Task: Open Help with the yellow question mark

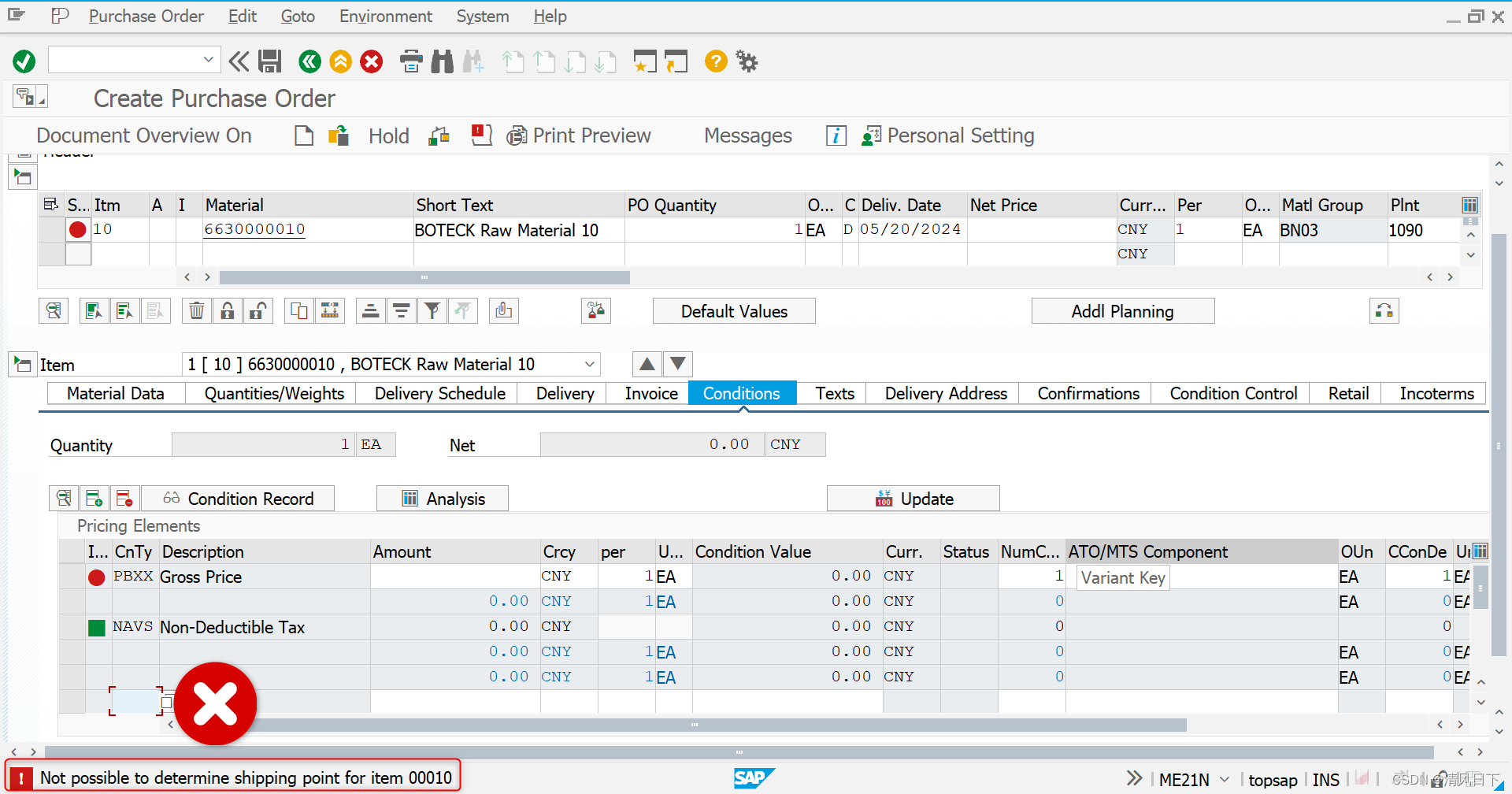Action: 716,61
